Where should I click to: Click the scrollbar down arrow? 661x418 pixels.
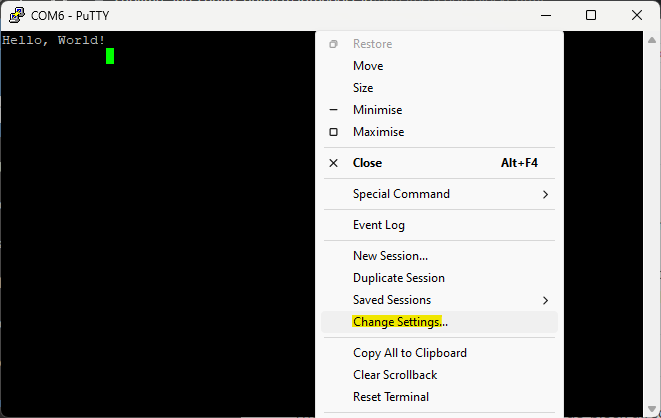(652, 408)
